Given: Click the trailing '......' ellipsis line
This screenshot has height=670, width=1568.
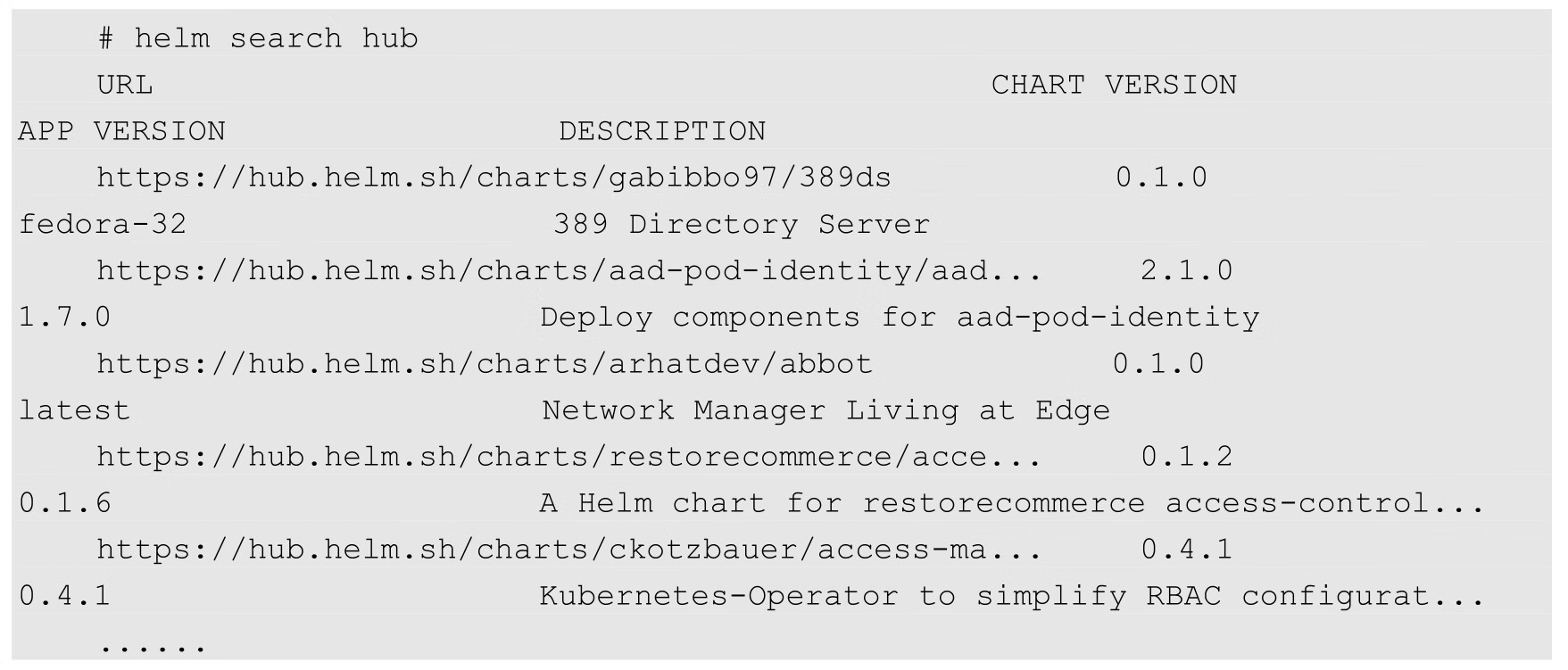Looking at the screenshot, I should (x=153, y=644).
